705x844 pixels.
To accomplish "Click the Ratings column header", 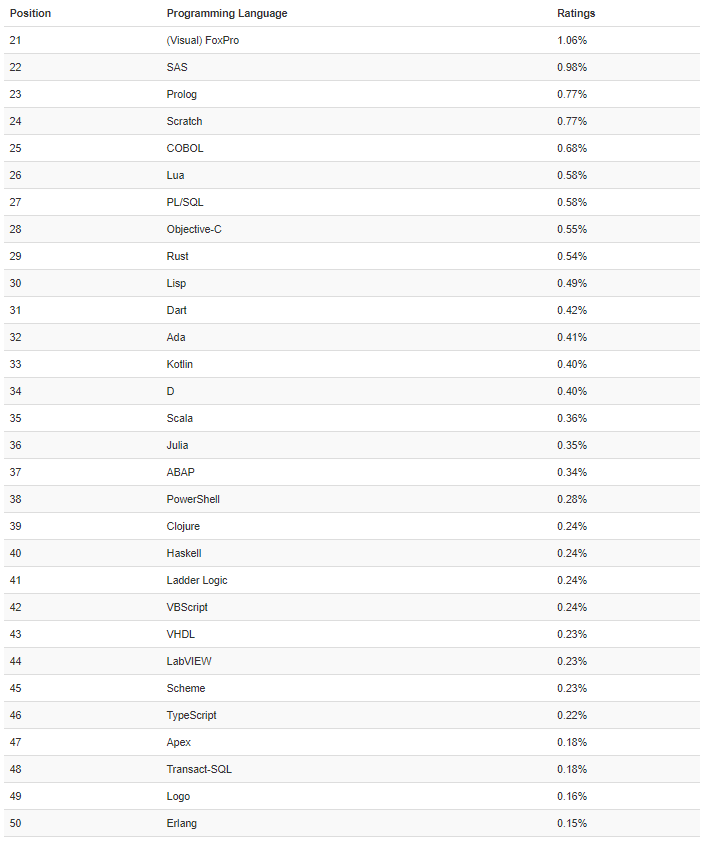I will pyautogui.click(x=576, y=14).
